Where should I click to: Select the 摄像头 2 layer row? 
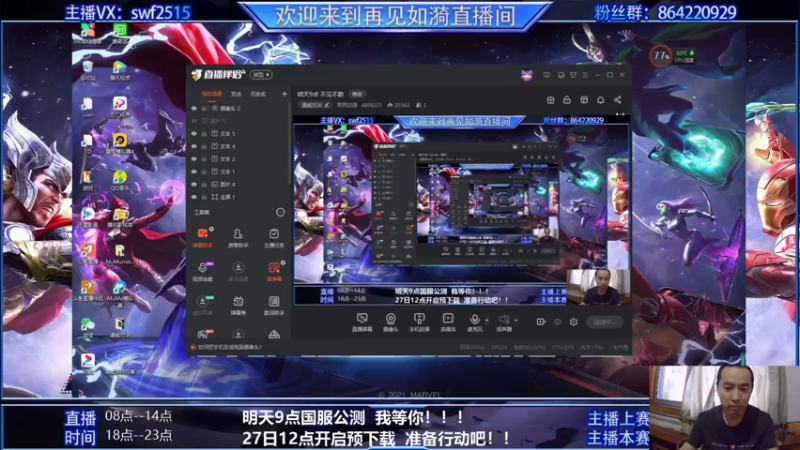point(238,108)
